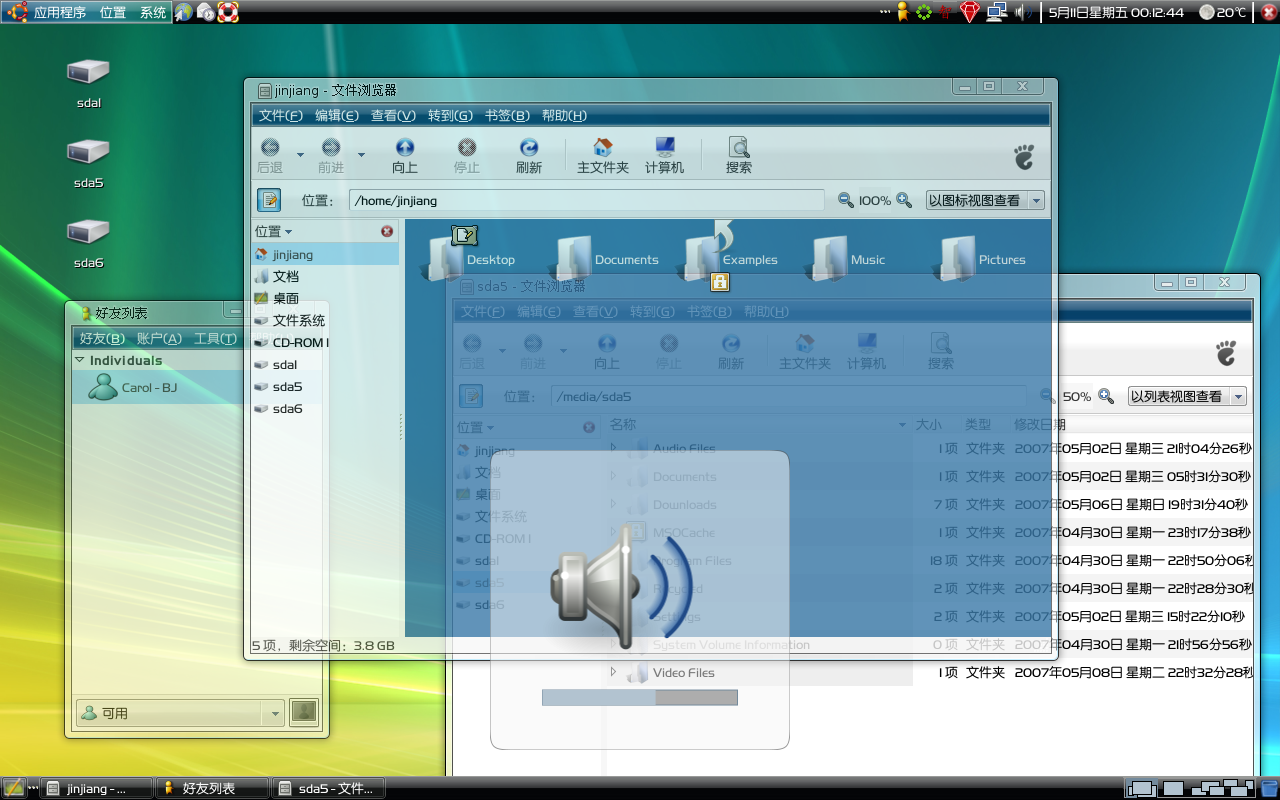Open 书签(B) menu in jinjiang window

(x=507, y=115)
